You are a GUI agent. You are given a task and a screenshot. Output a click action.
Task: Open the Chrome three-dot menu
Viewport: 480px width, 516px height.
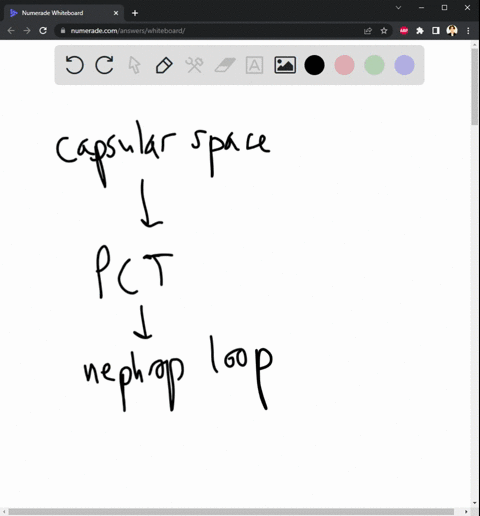tap(468, 31)
